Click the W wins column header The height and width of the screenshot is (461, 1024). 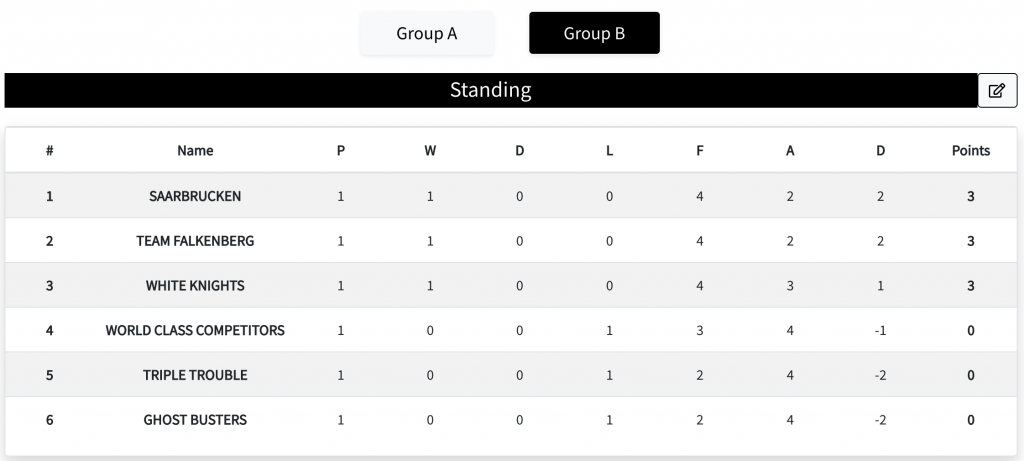pos(430,151)
